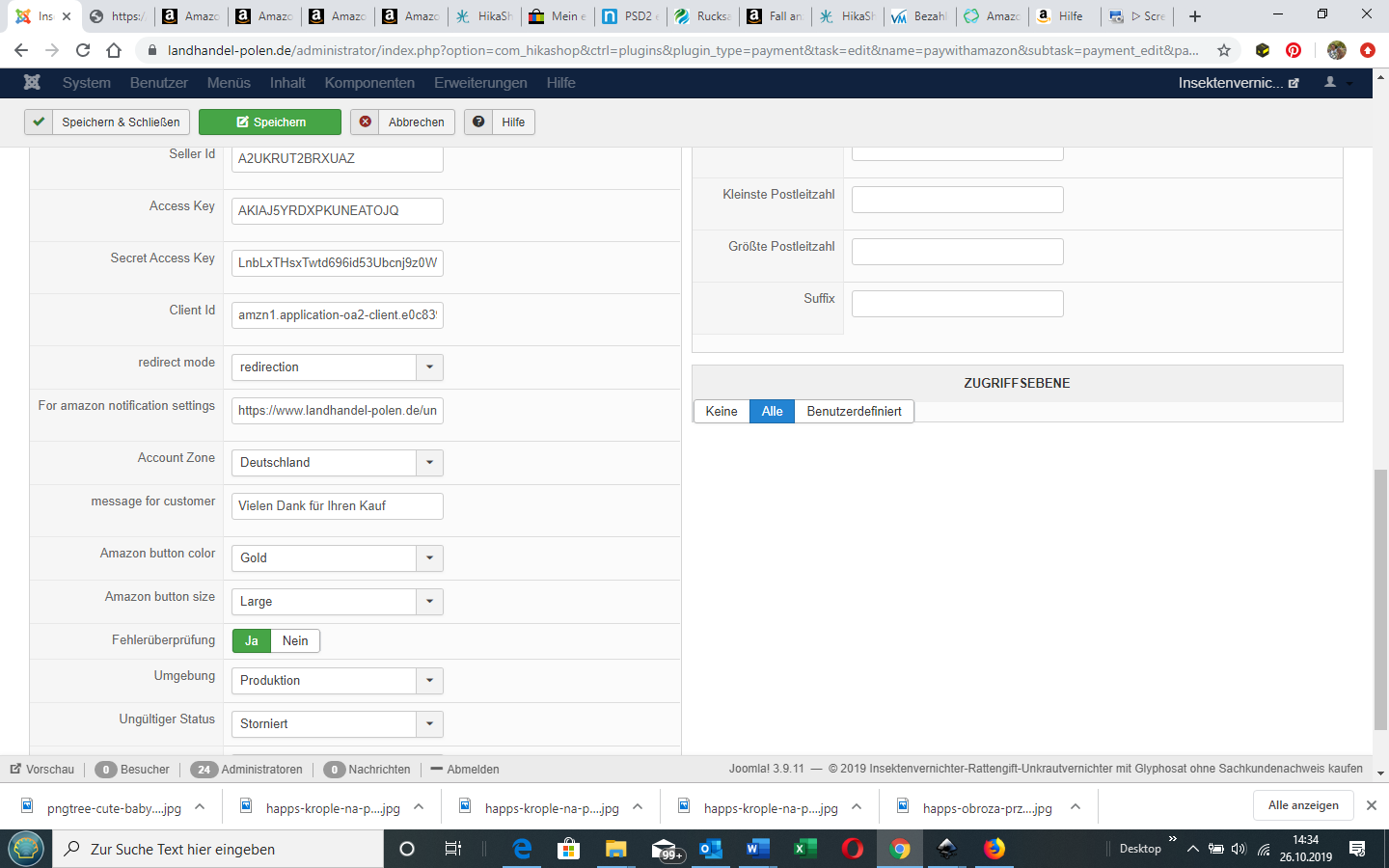Click the Abbrechen button
The image size is (1389, 868).
click(403, 122)
